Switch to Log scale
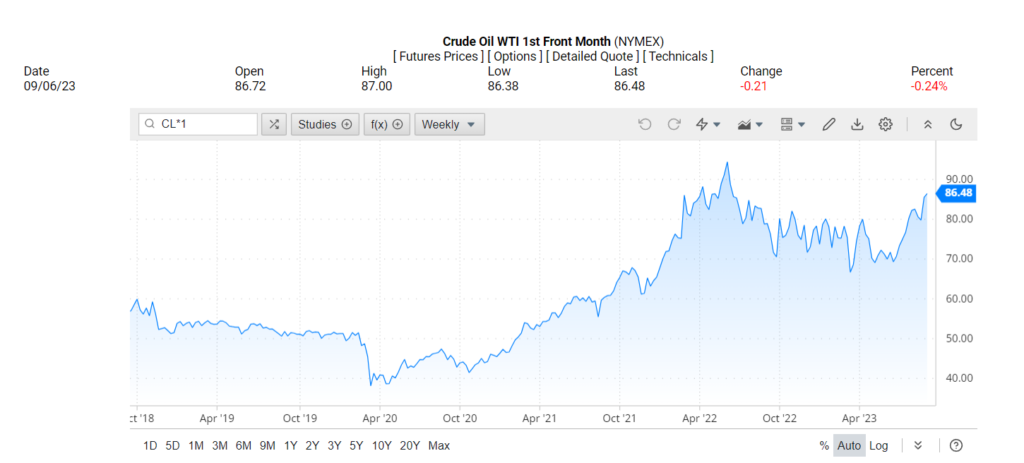 coord(878,446)
